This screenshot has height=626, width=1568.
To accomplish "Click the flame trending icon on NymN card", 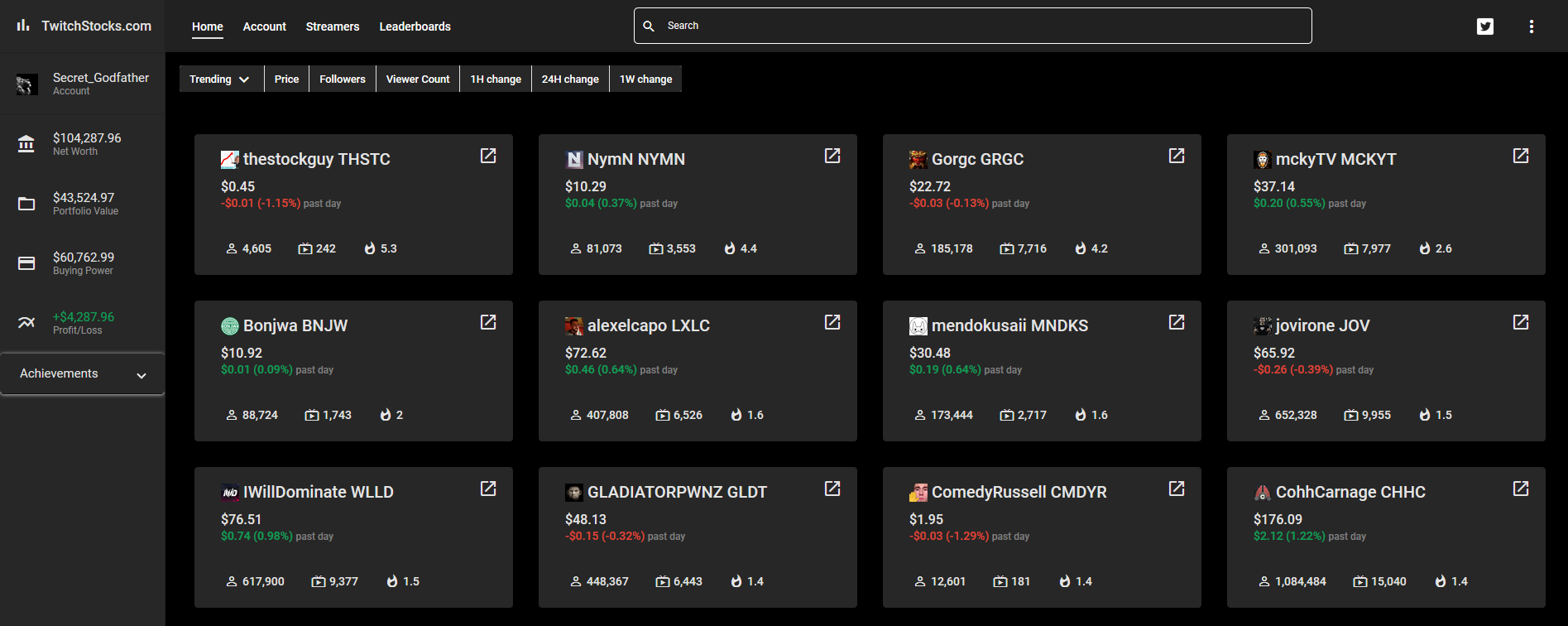I will [730, 248].
